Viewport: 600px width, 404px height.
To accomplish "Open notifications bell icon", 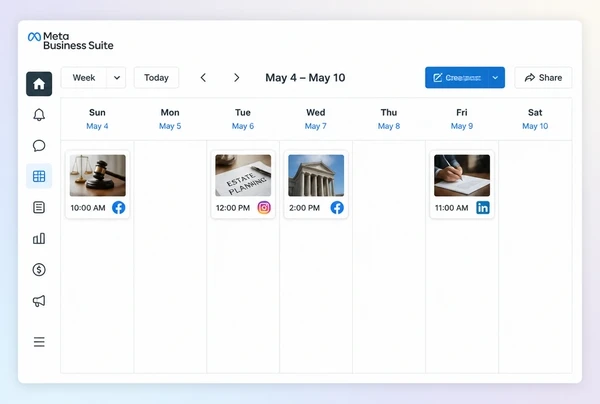I will (39, 115).
